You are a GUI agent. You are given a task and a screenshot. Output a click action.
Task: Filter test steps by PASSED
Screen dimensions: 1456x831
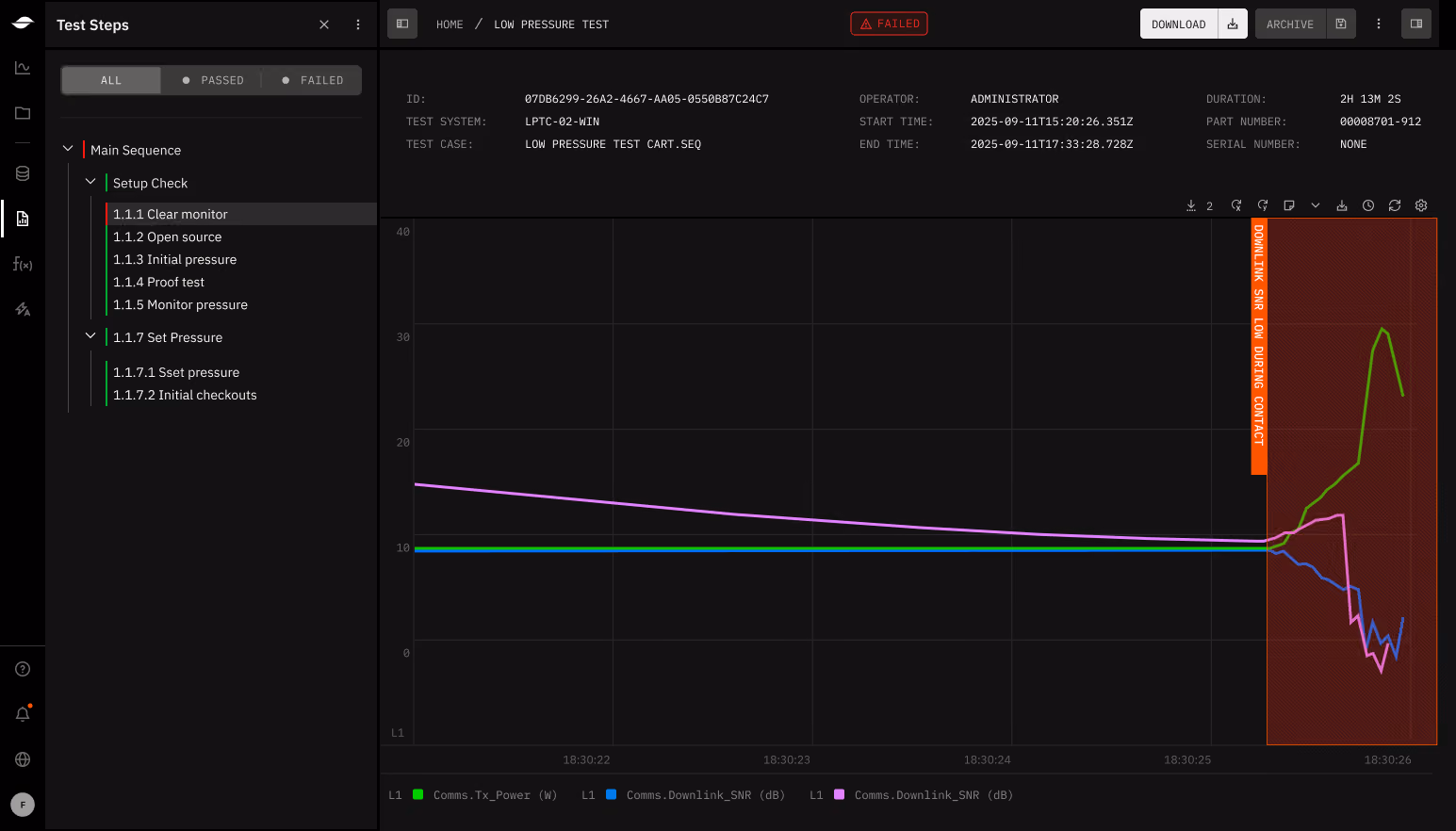coord(213,80)
